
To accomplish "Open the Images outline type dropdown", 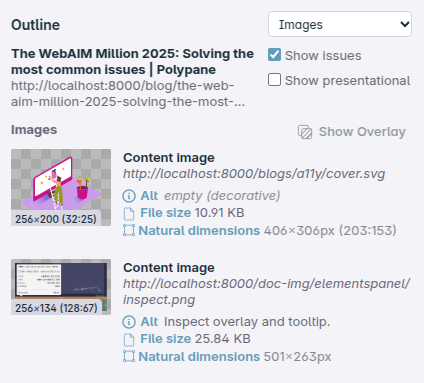I will (x=340, y=24).
